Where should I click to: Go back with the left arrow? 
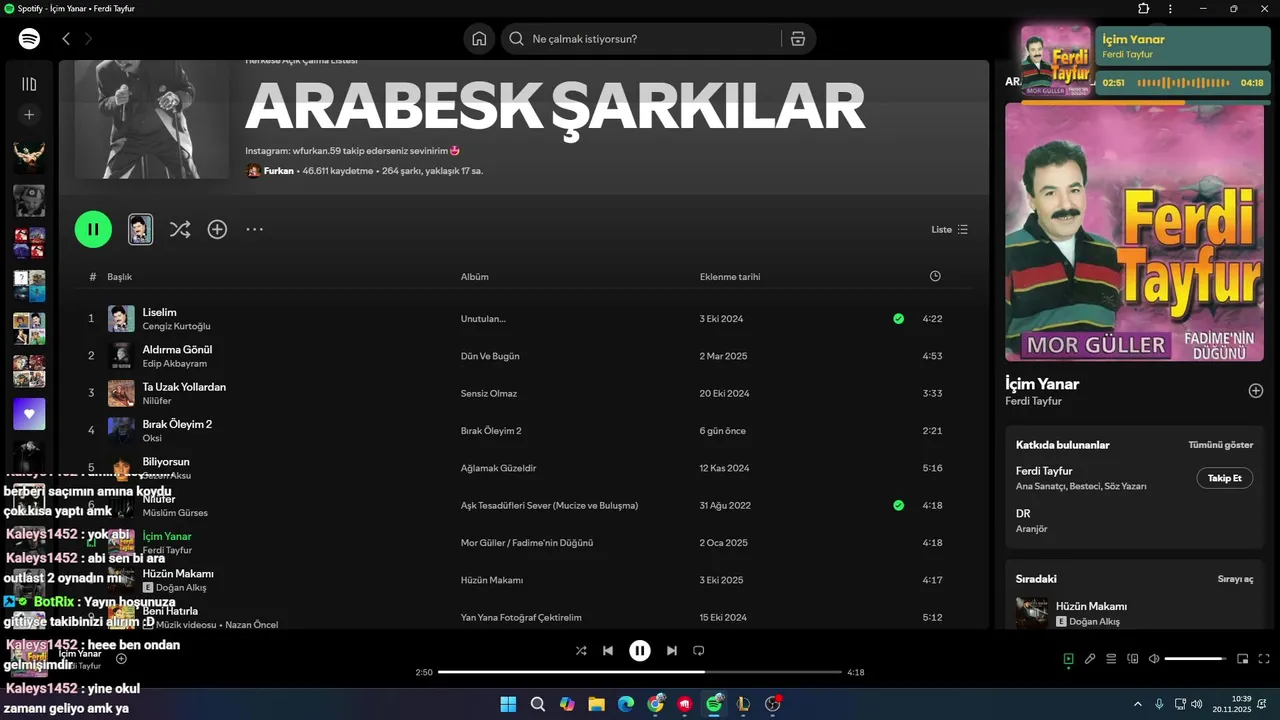tap(66, 39)
